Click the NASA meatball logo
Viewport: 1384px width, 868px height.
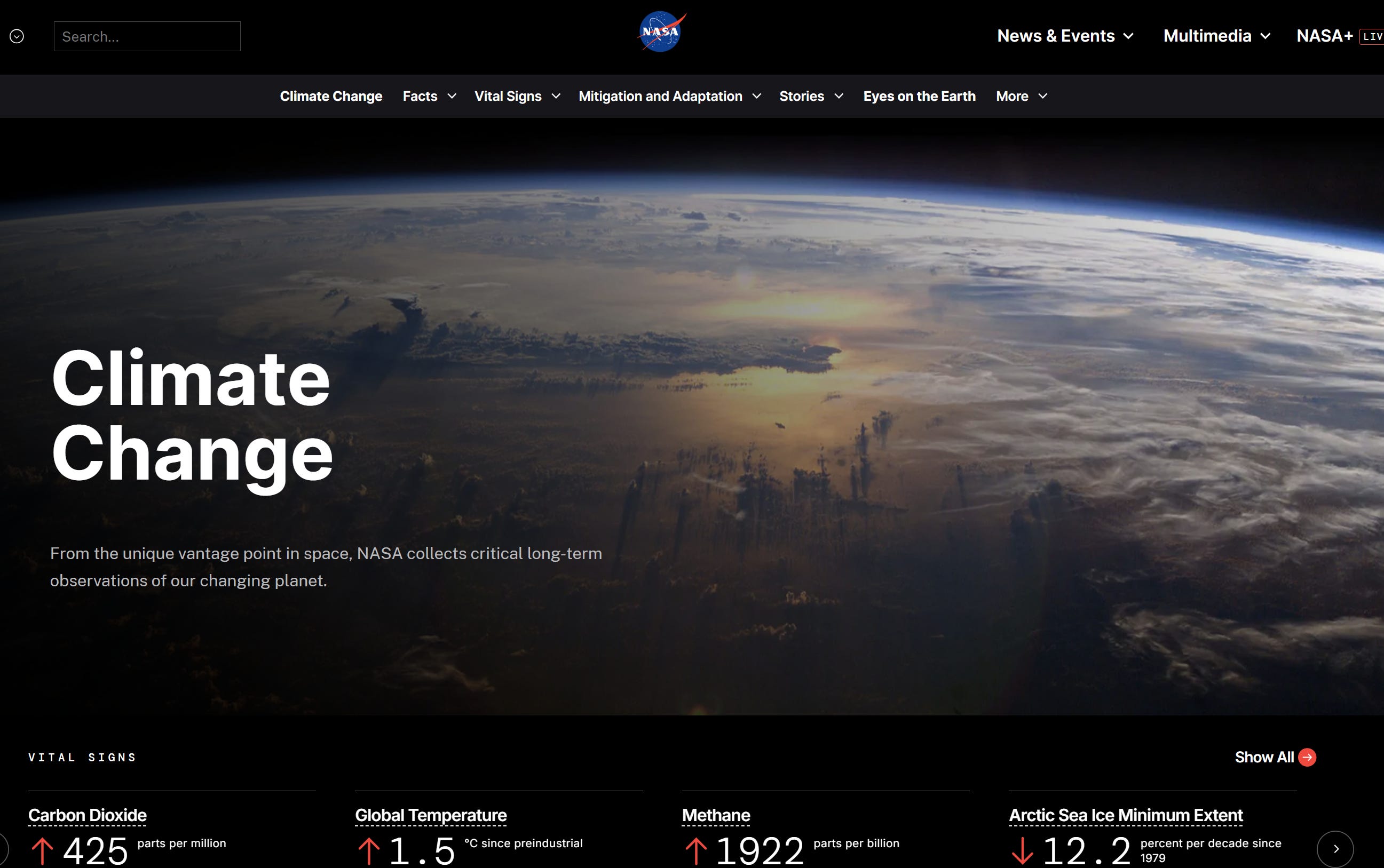tap(661, 31)
